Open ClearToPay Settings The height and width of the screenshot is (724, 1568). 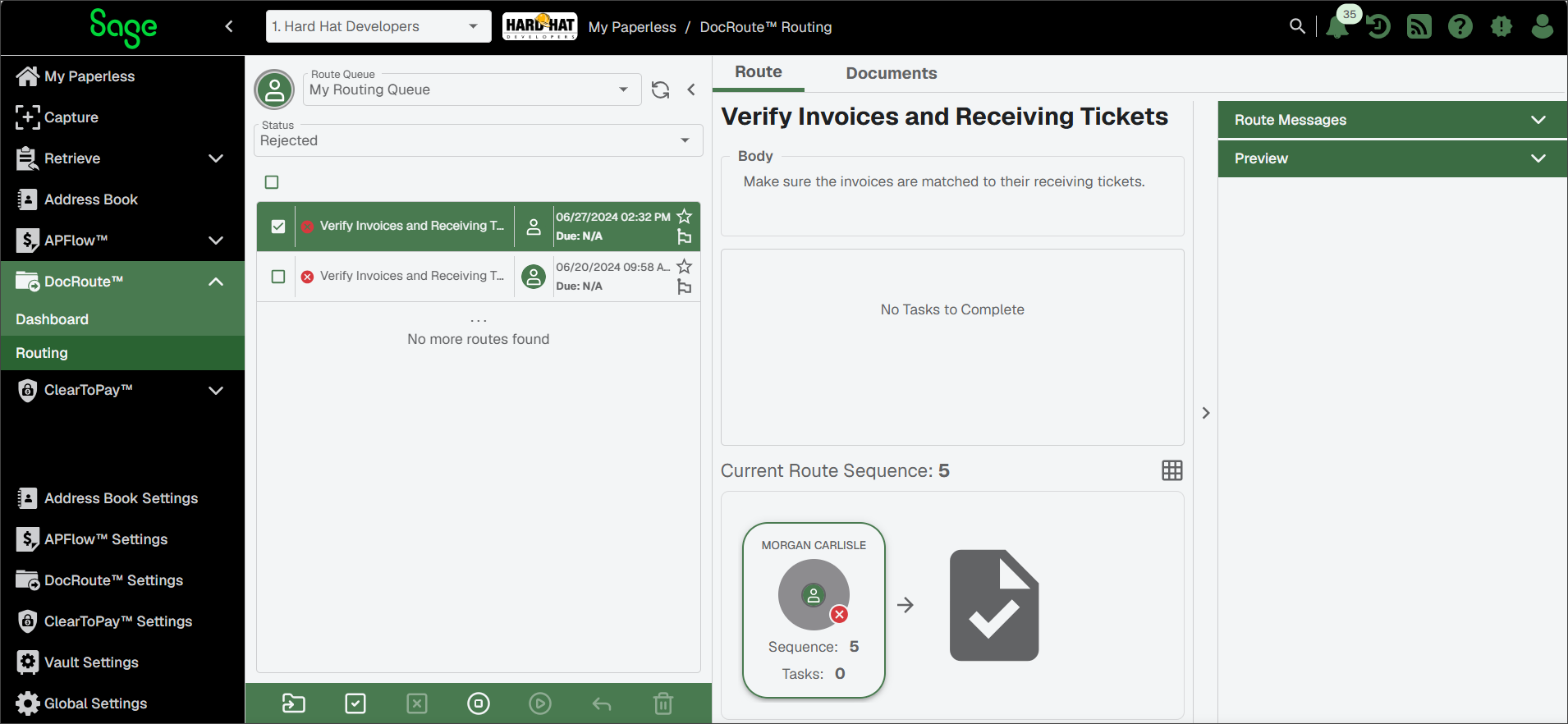pos(122,621)
